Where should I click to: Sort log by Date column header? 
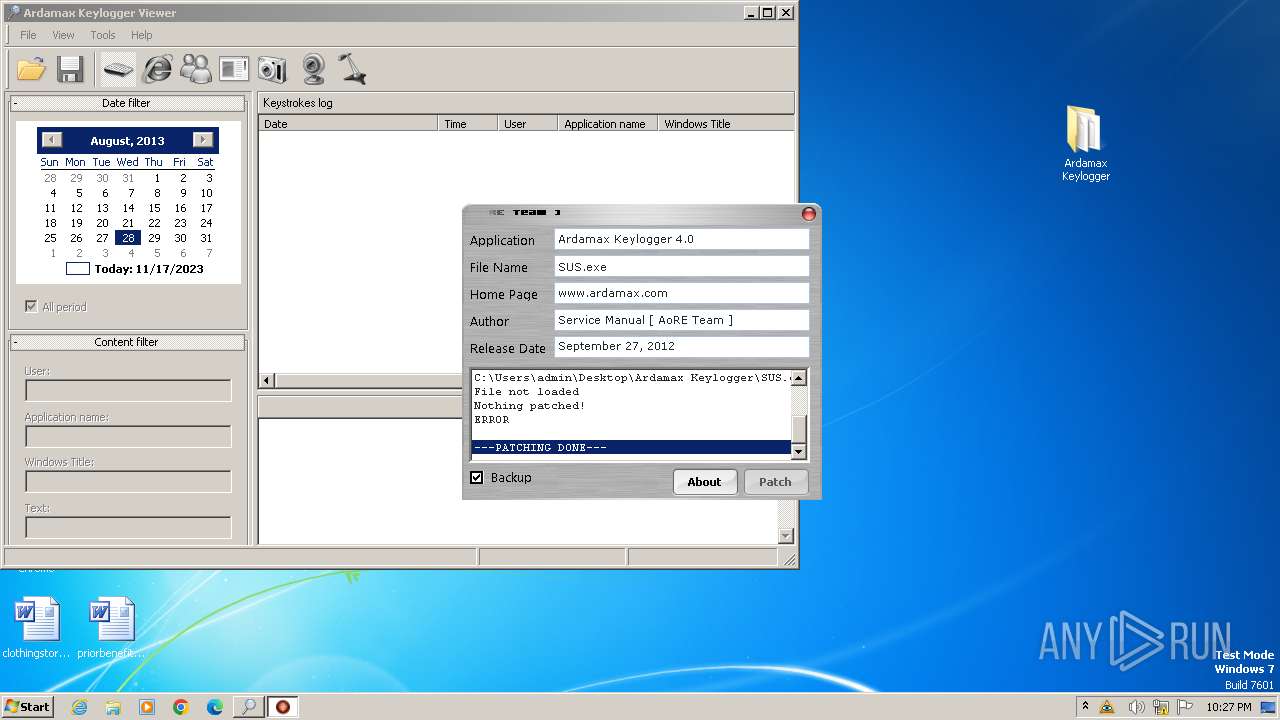[348, 124]
